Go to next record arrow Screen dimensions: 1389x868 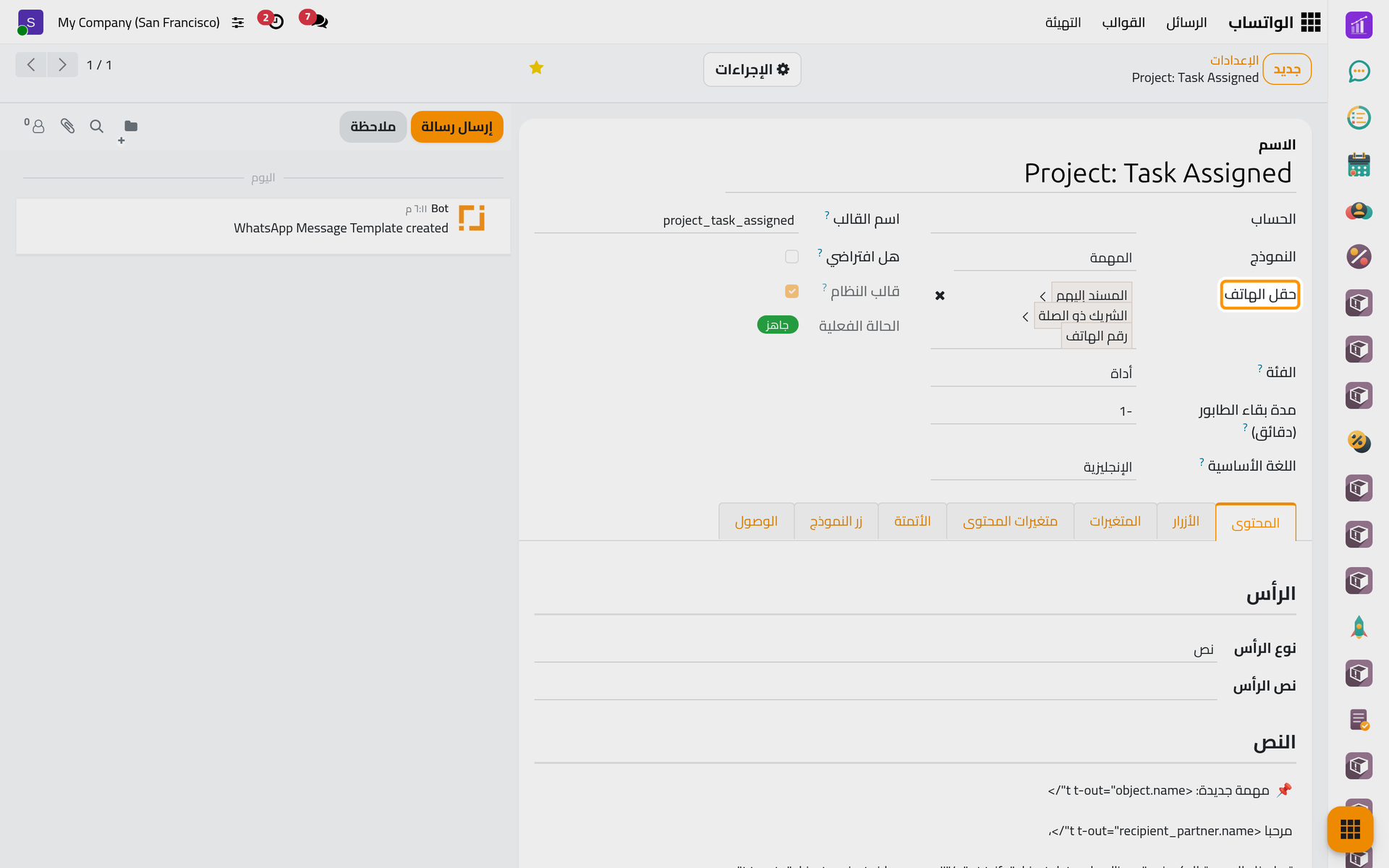[62, 65]
